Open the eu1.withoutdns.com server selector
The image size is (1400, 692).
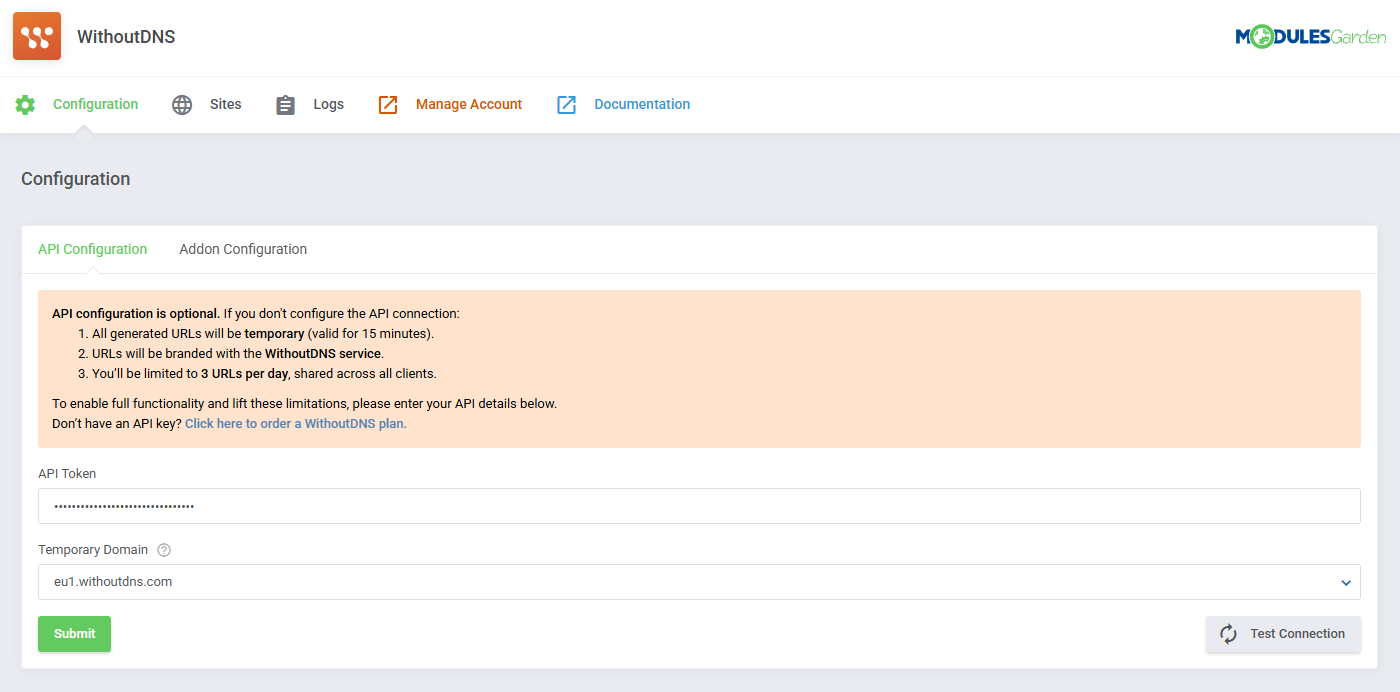700,581
